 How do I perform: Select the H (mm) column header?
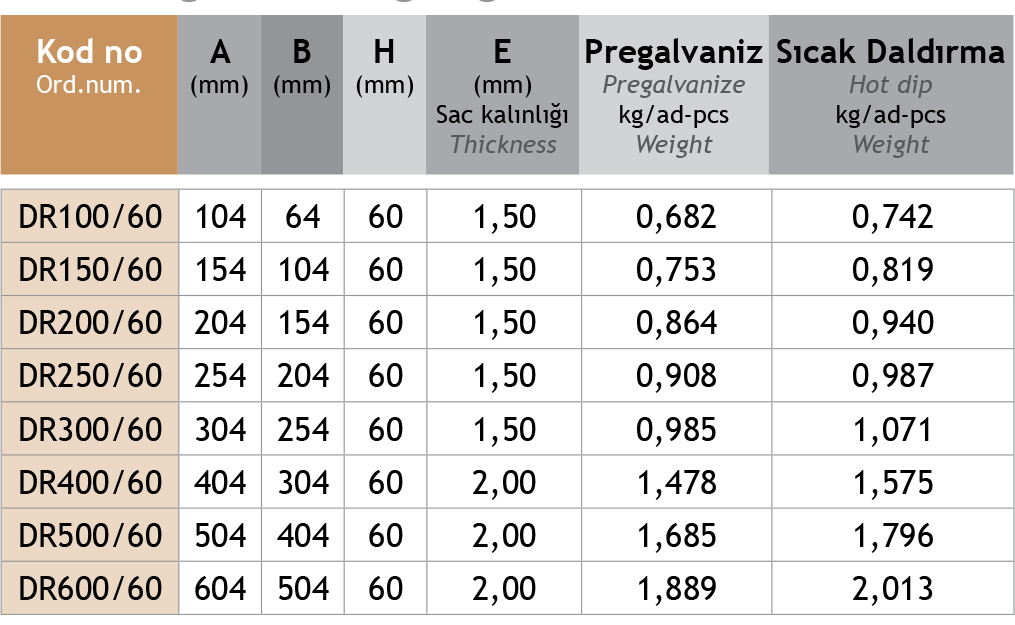384,68
